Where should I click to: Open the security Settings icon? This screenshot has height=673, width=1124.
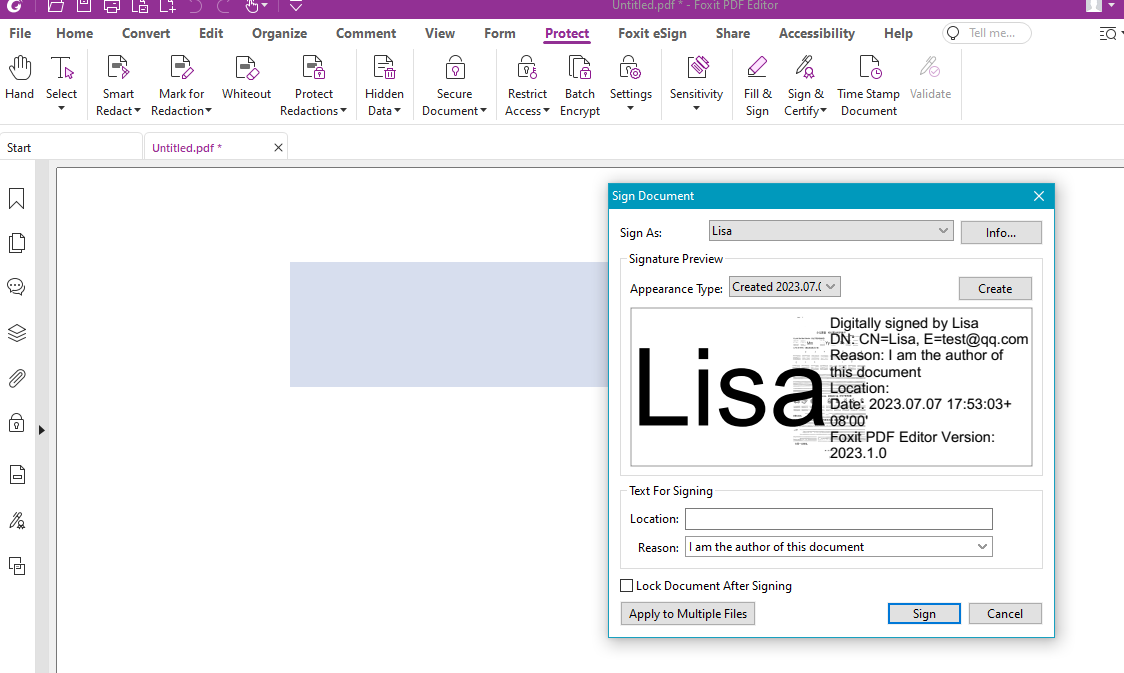coord(630,69)
